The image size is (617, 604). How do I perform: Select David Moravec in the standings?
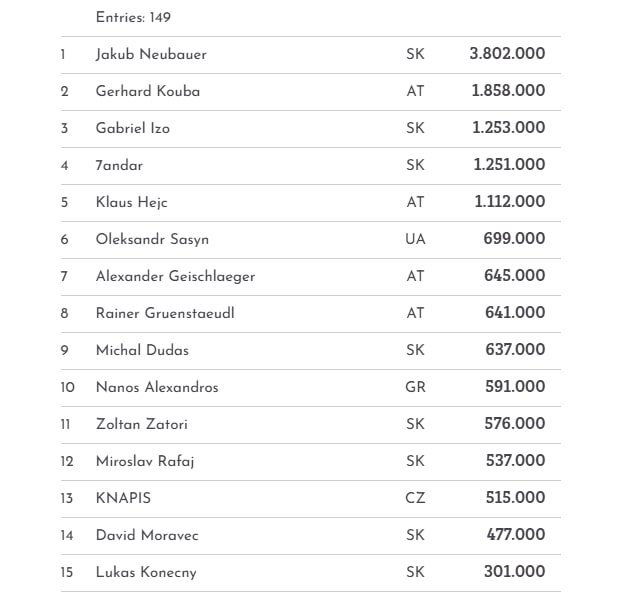[x=147, y=535]
